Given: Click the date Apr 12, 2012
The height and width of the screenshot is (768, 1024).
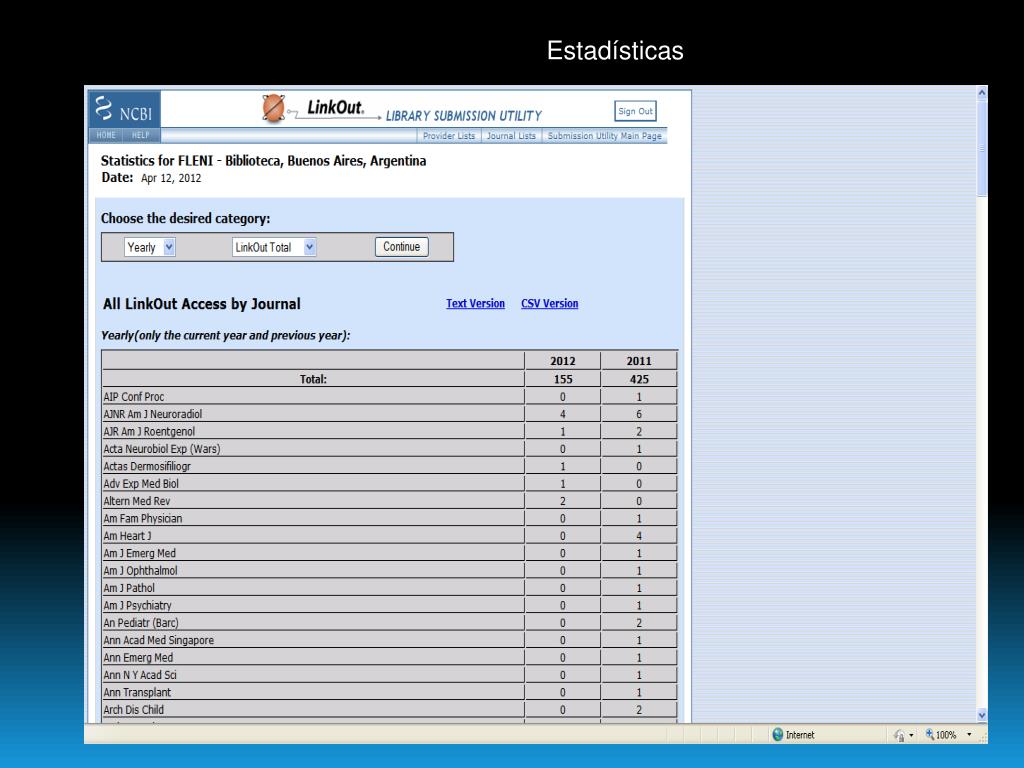Looking at the screenshot, I should (x=171, y=178).
